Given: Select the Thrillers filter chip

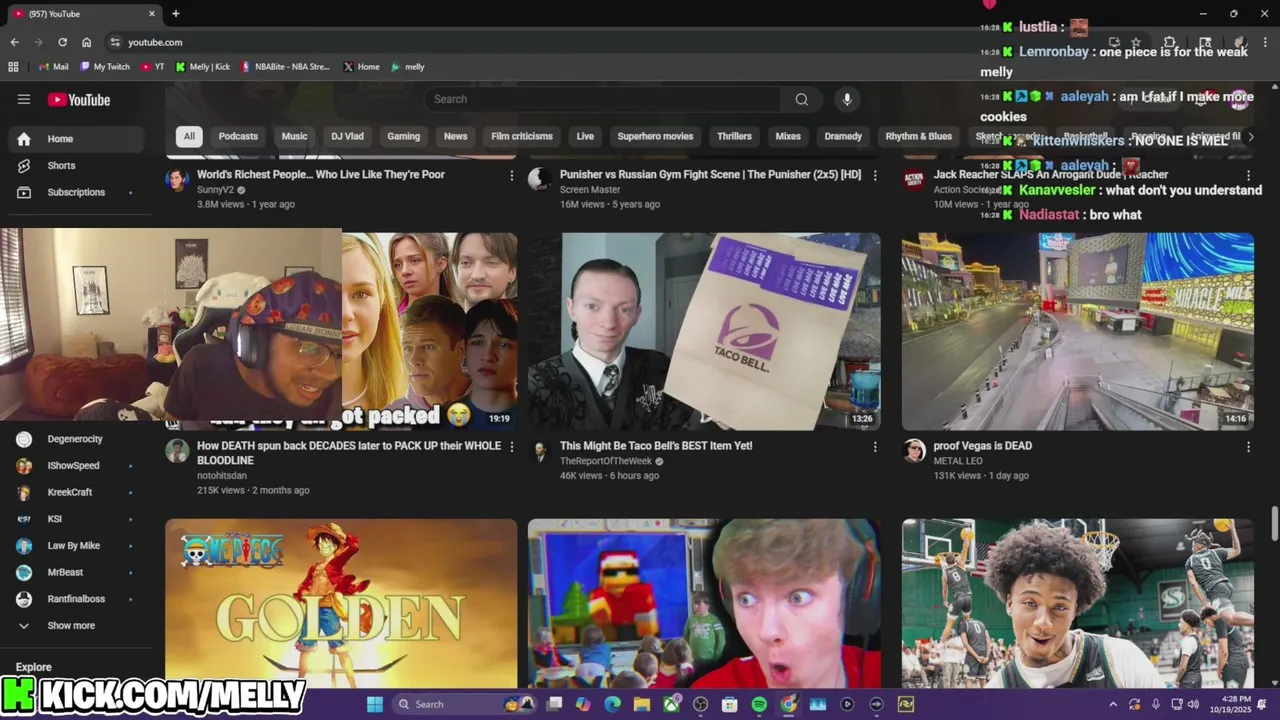Looking at the screenshot, I should tap(734, 136).
